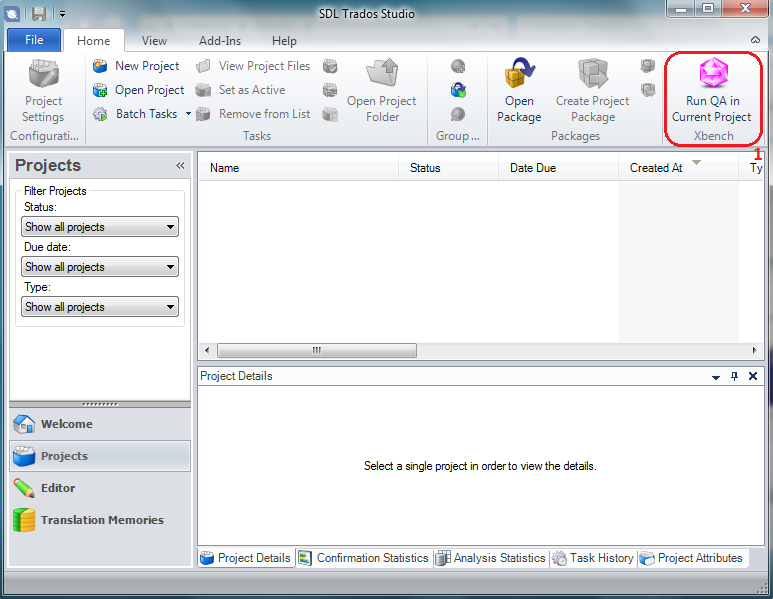Collapse the ribbon with the top-right arrow

(x=755, y=39)
